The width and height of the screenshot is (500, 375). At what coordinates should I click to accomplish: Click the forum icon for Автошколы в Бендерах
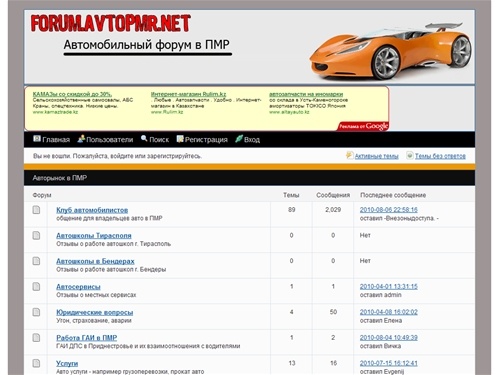click(x=36, y=261)
